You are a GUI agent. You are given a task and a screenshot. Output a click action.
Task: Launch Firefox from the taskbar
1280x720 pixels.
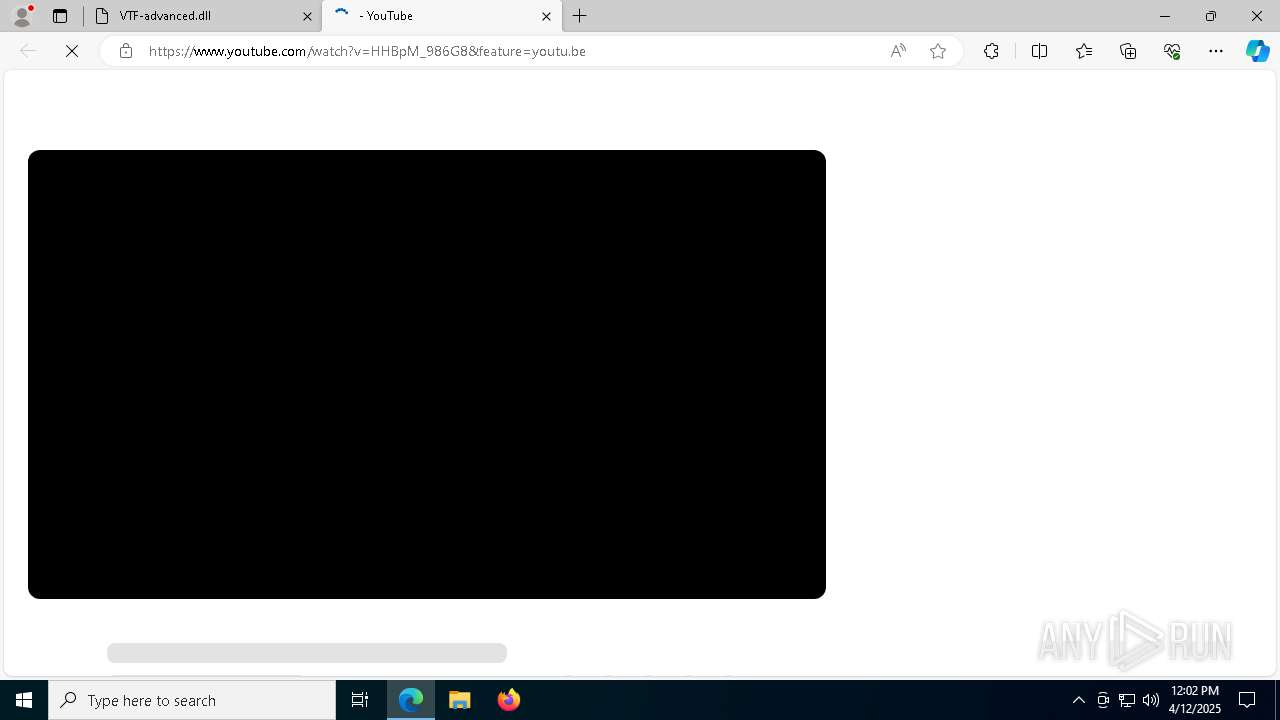pyautogui.click(x=509, y=700)
